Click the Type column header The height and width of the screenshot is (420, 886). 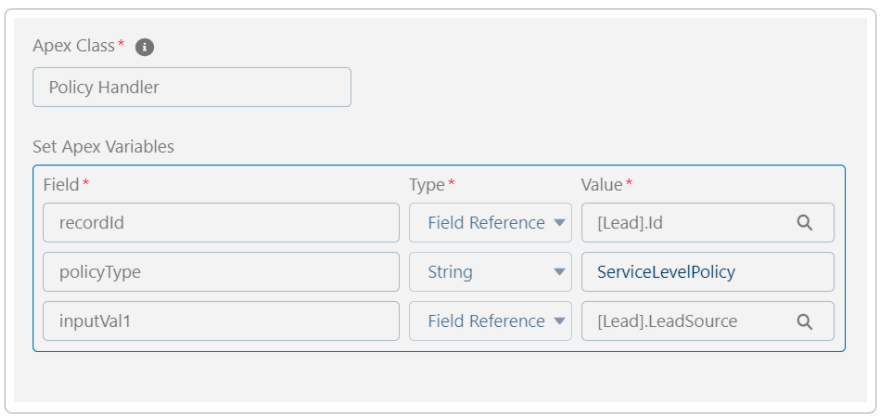click(x=427, y=184)
